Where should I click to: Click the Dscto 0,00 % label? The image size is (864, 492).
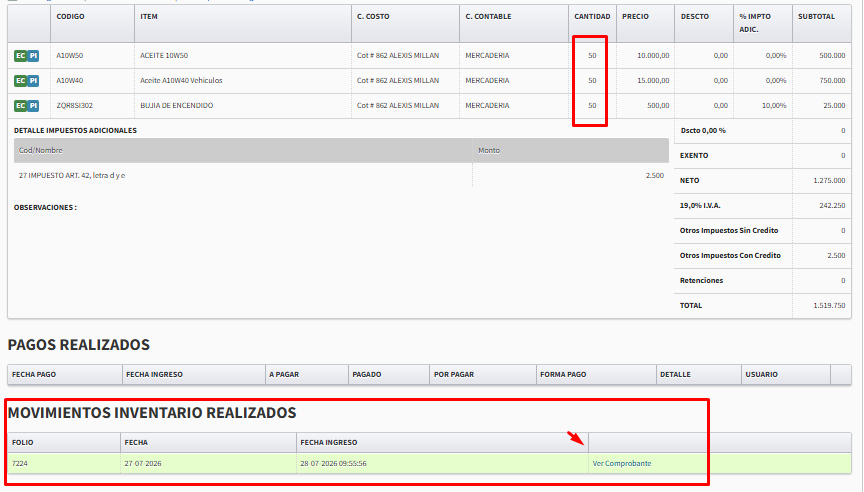click(x=703, y=131)
